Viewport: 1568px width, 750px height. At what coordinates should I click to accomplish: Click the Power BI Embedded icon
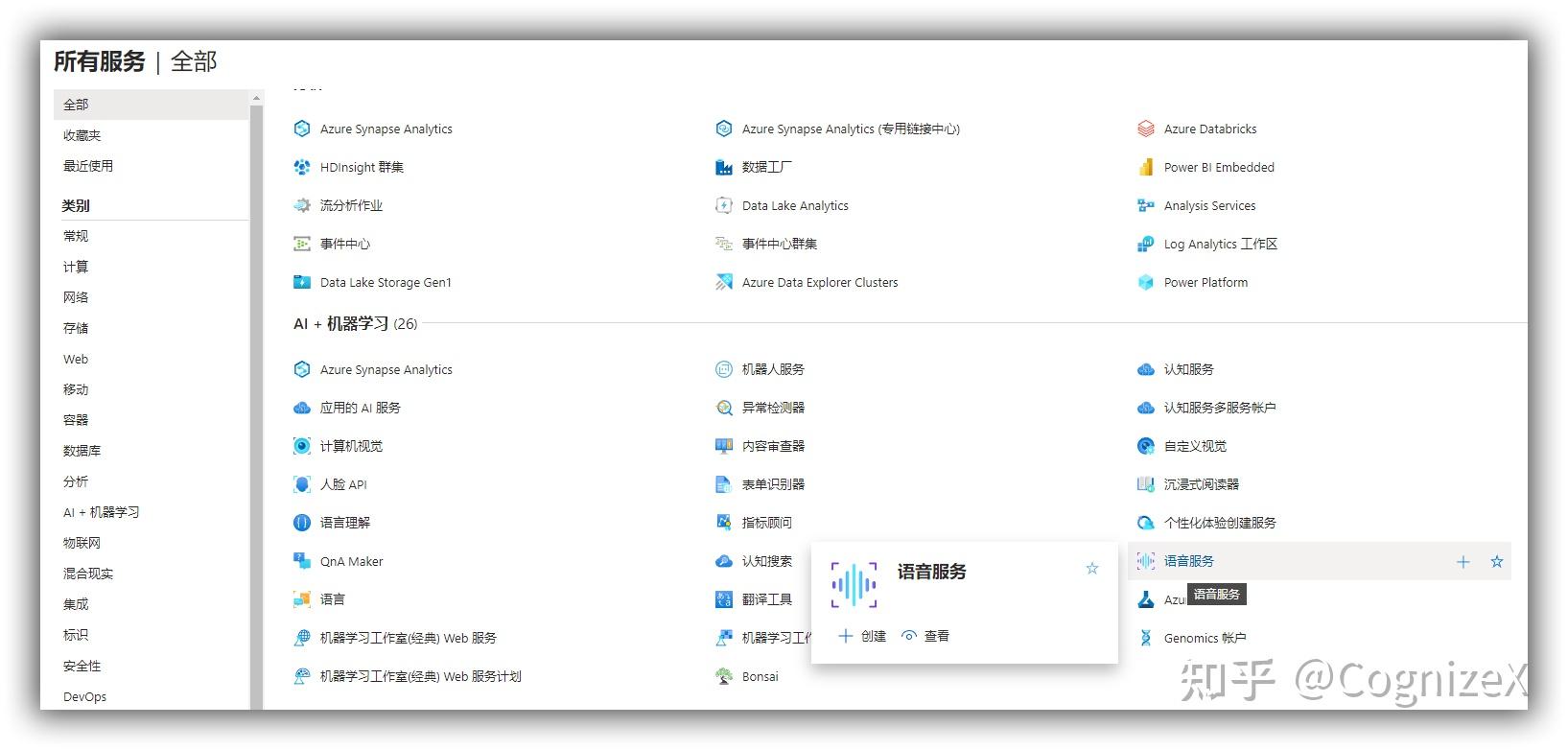[x=1146, y=167]
